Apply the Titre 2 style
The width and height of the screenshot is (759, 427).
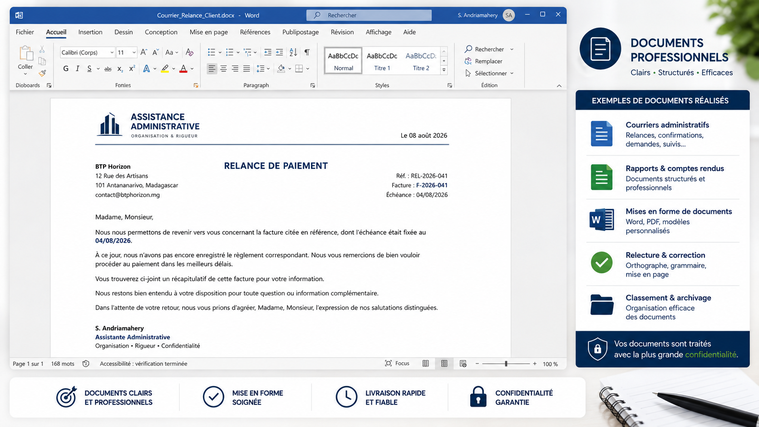[x=421, y=61]
